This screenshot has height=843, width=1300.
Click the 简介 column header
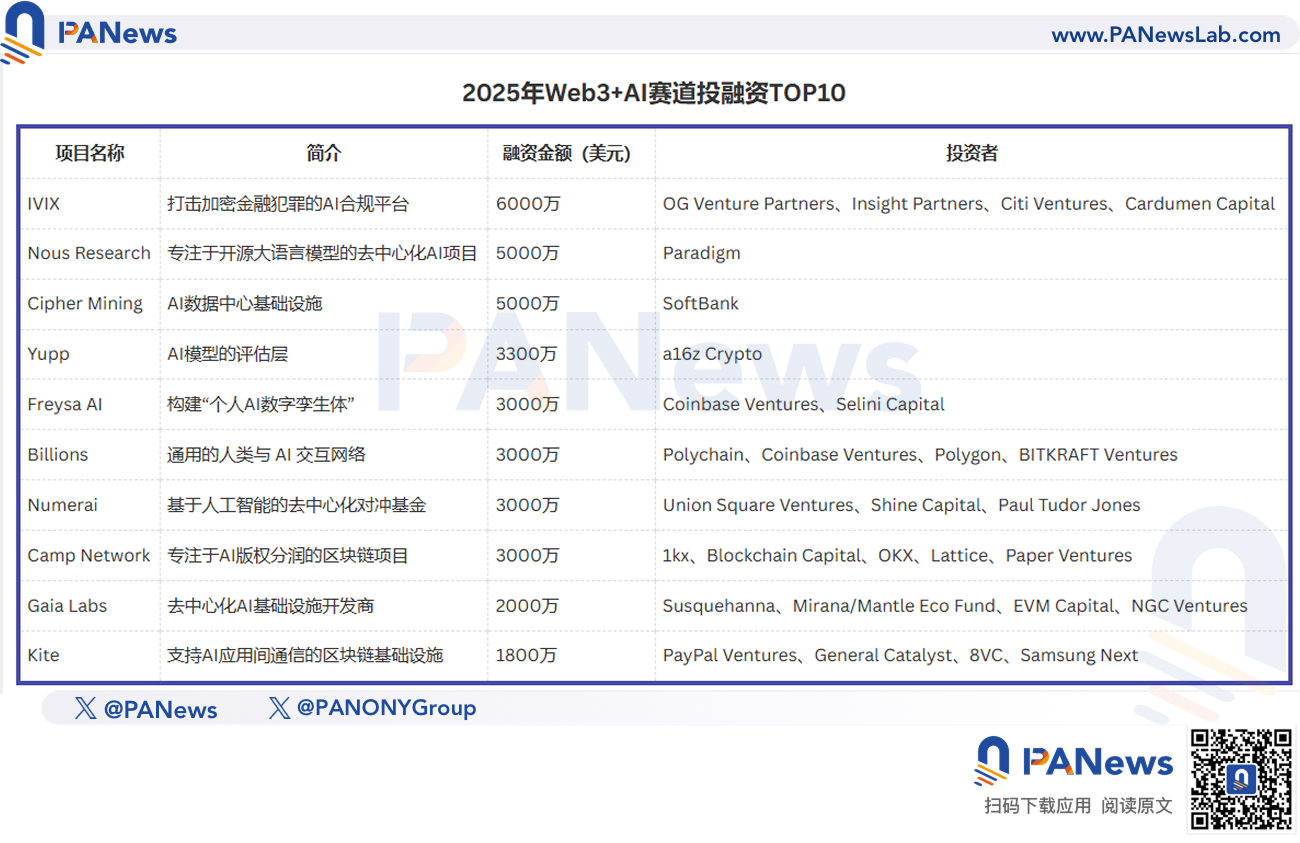[324, 153]
